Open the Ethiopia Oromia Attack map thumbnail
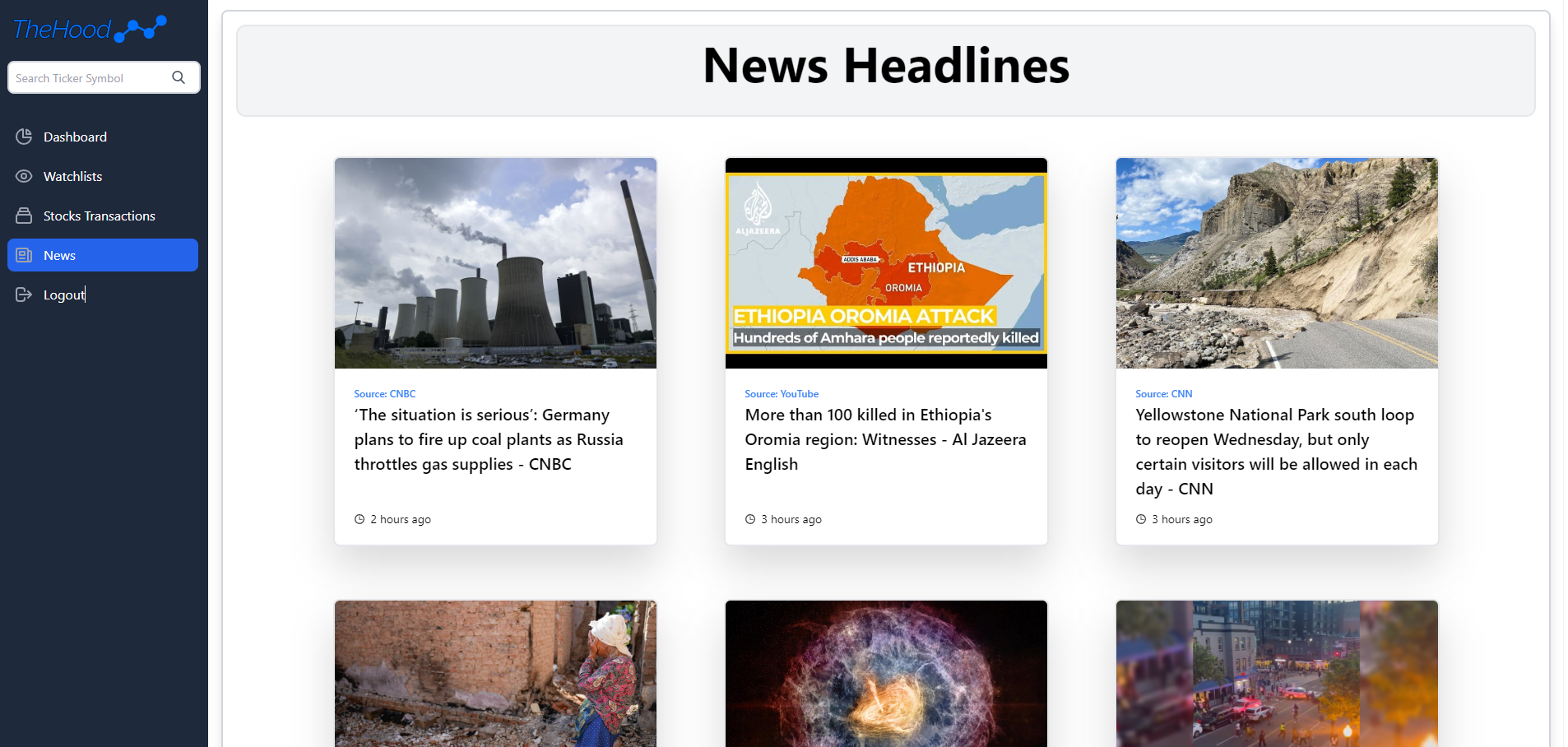1568x747 pixels. pos(886,263)
